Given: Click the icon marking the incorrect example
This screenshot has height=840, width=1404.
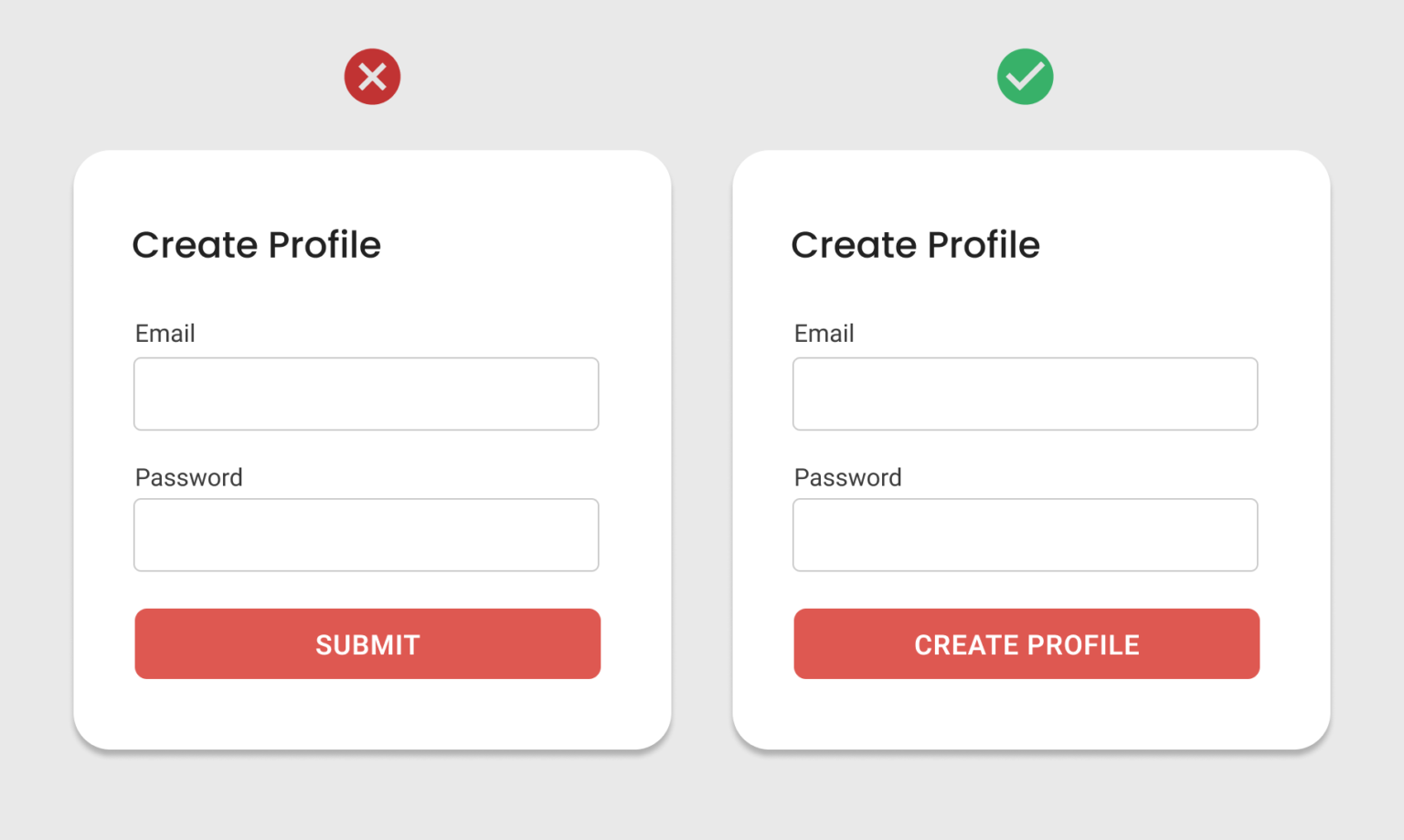Looking at the screenshot, I should 372,77.
